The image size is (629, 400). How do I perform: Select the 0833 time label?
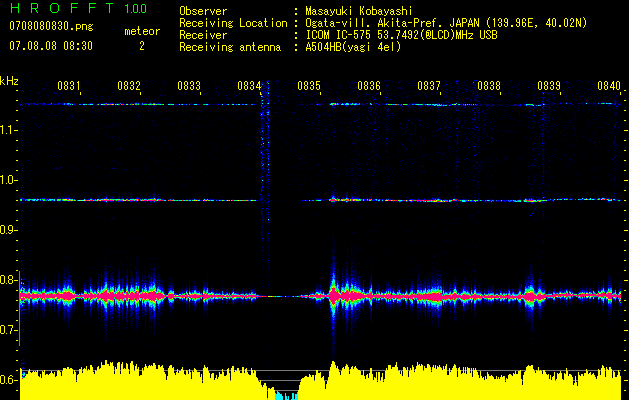pyautogui.click(x=189, y=86)
